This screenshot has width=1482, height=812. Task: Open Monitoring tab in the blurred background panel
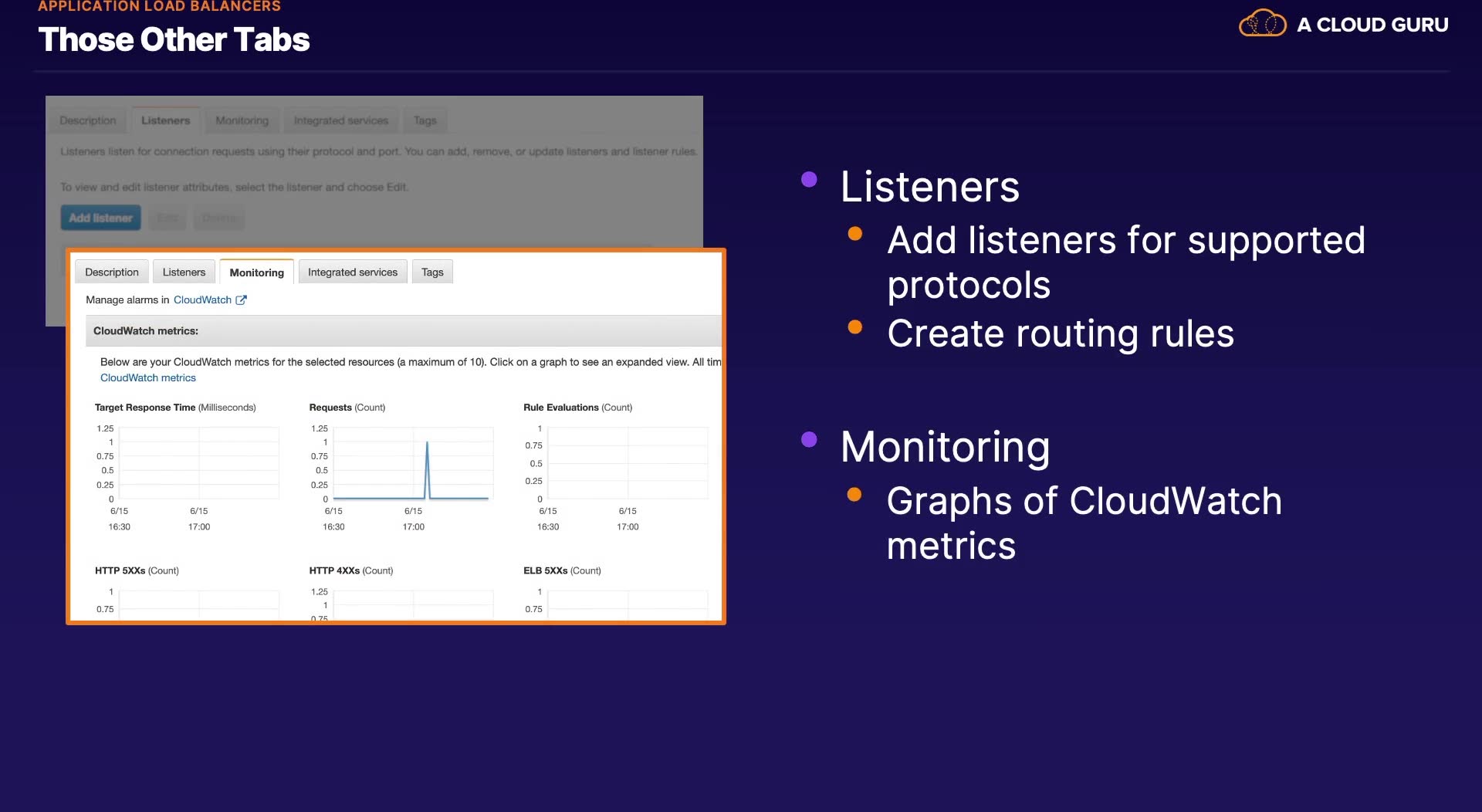point(242,120)
